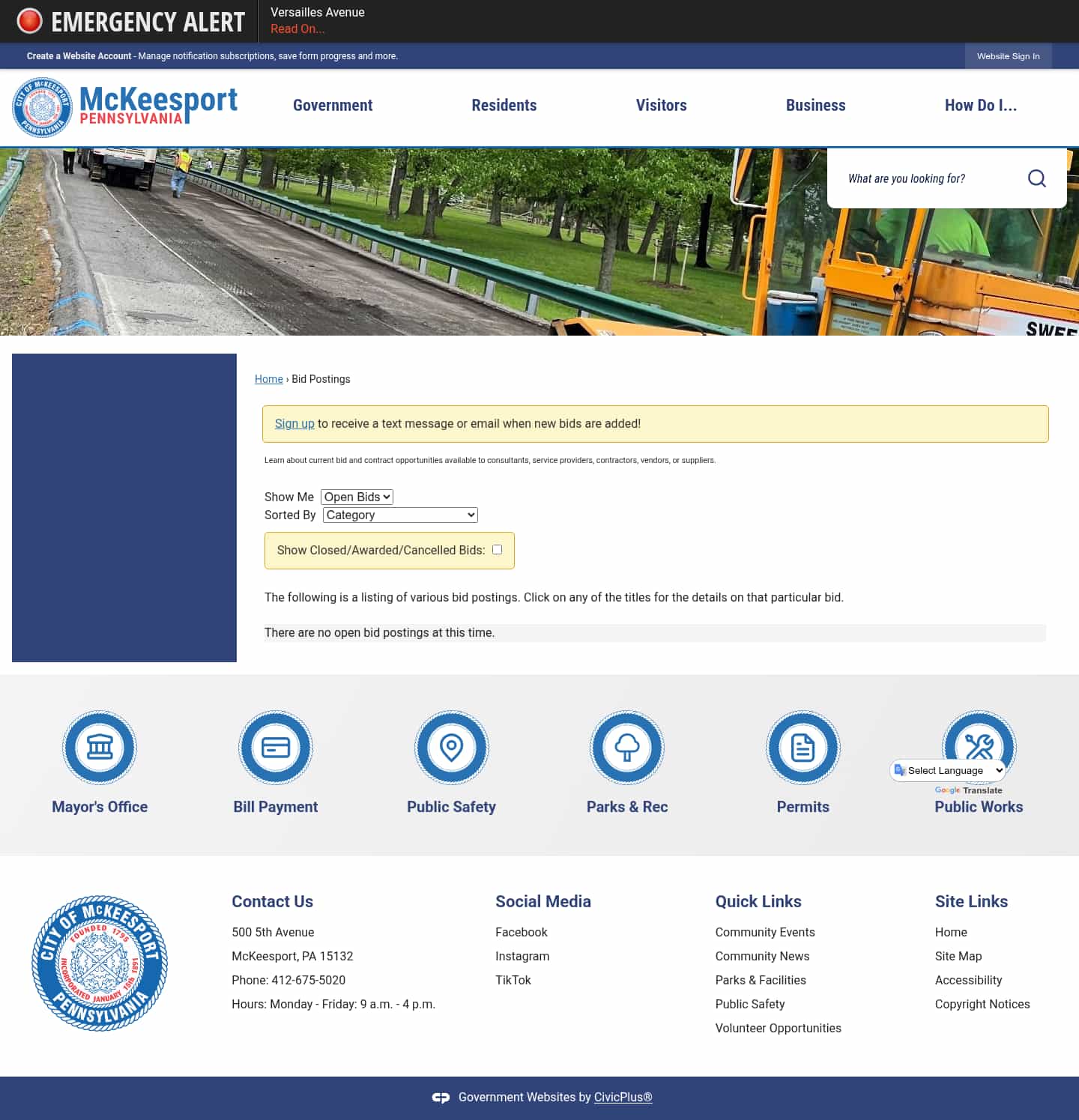
Task: Enable Show Closed/Awarded/Cancelled Bids checkbox
Action: click(497, 549)
